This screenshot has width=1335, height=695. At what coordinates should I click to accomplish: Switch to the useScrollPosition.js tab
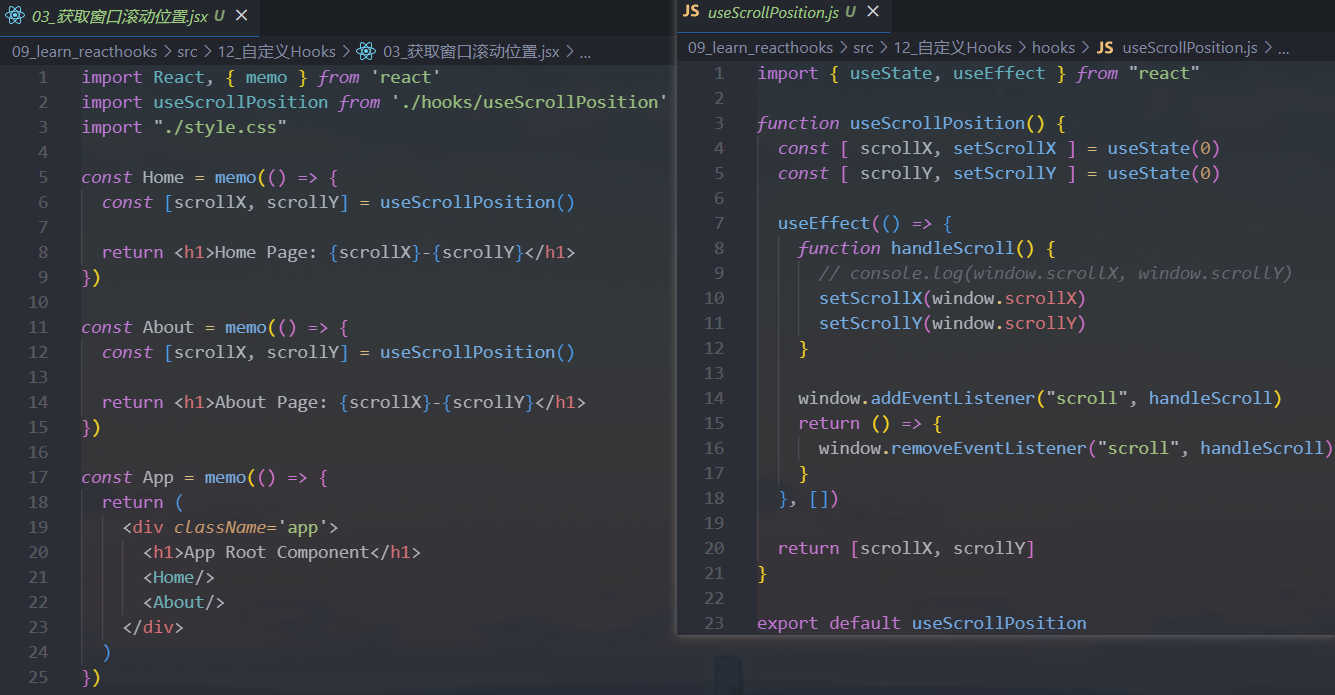coord(783,12)
